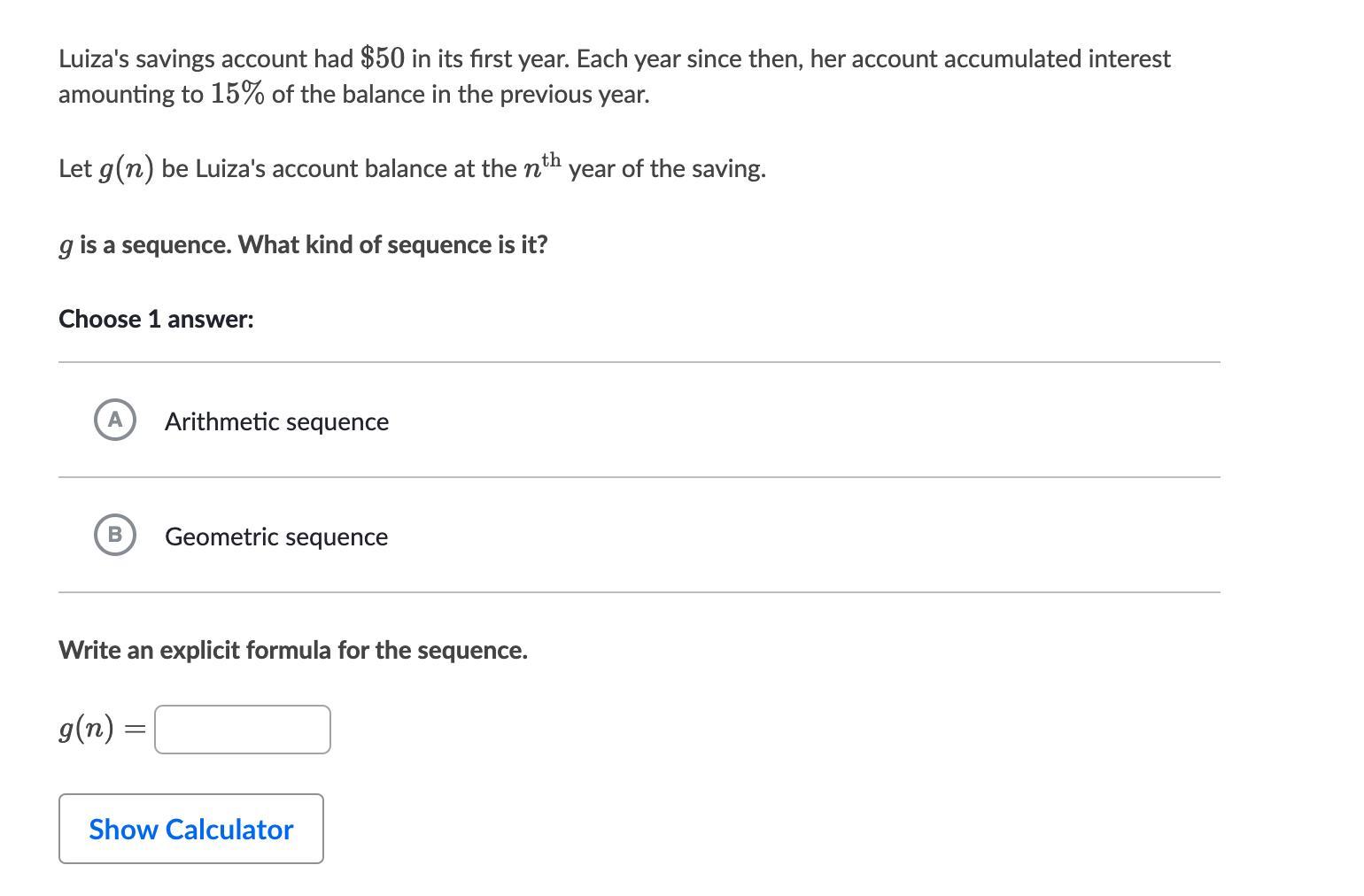Image resolution: width=1364 pixels, height=896 pixels.
Task: Select radio option B circle
Action: click(x=114, y=535)
